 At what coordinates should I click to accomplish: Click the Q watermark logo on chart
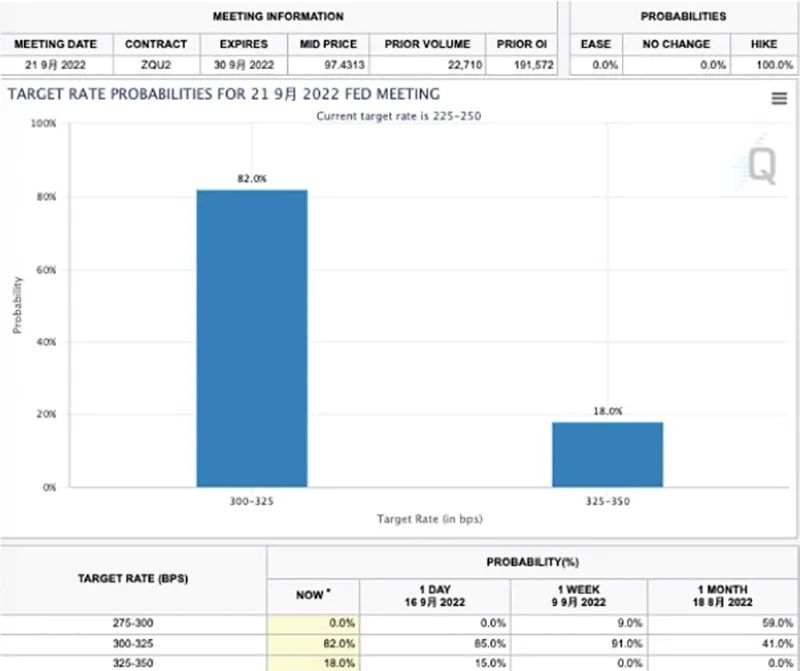pos(761,167)
